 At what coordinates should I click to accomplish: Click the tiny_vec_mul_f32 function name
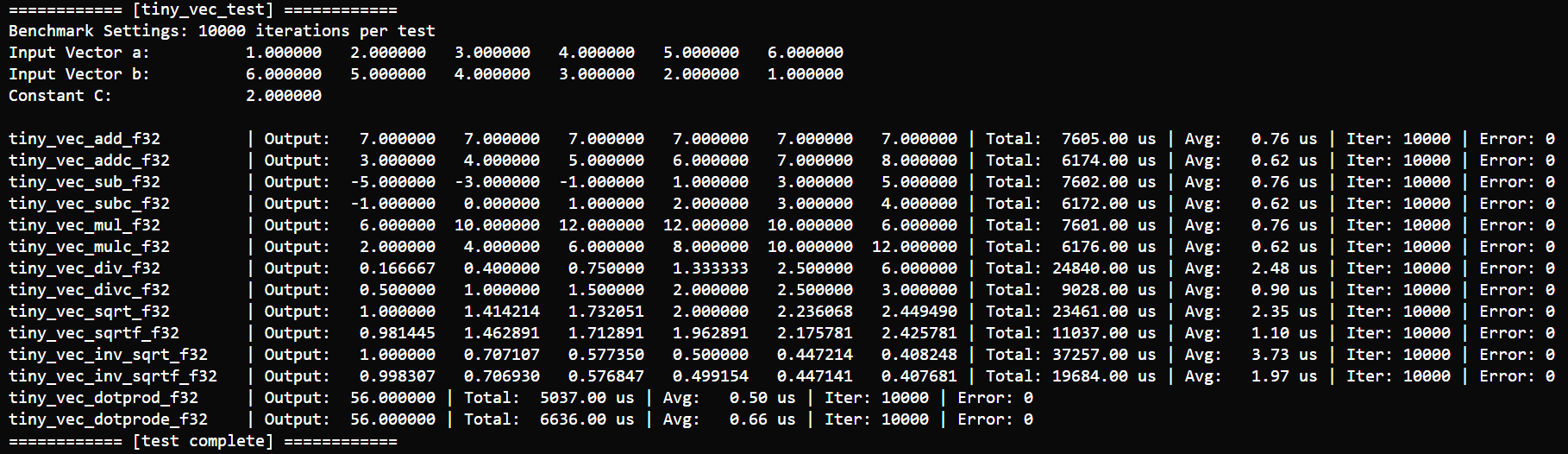pos(85,225)
